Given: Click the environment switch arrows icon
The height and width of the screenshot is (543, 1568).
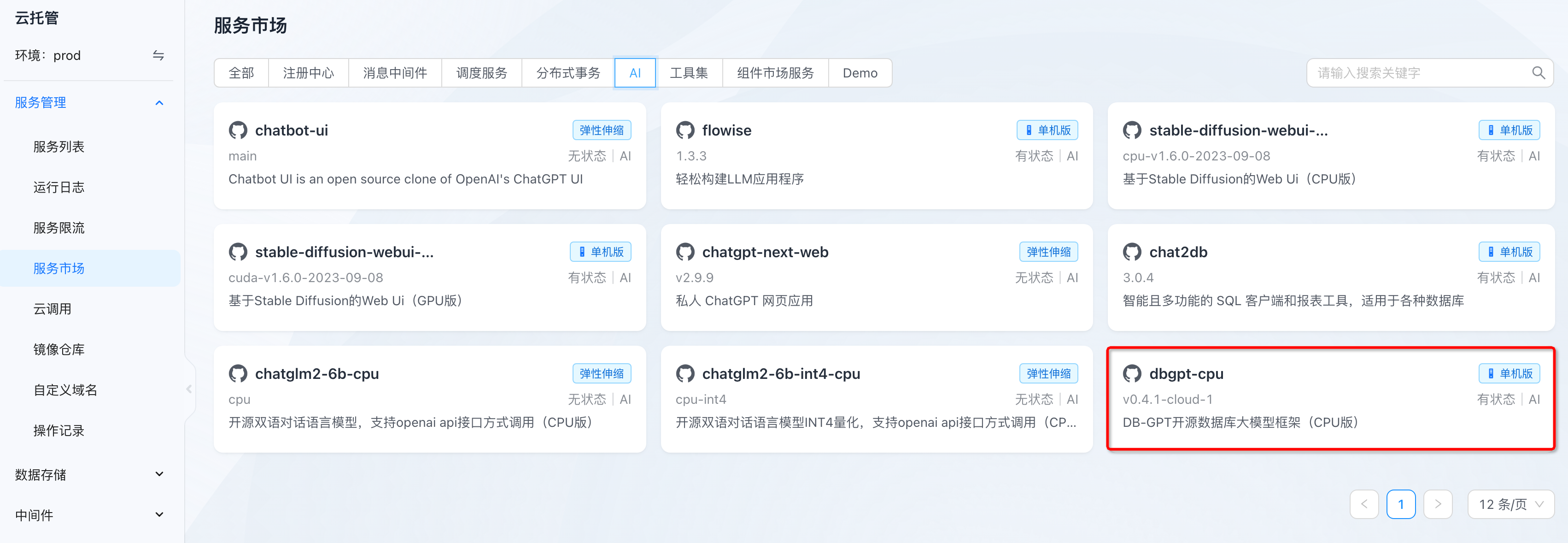Looking at the screenshot, I should tap(158, 55).
